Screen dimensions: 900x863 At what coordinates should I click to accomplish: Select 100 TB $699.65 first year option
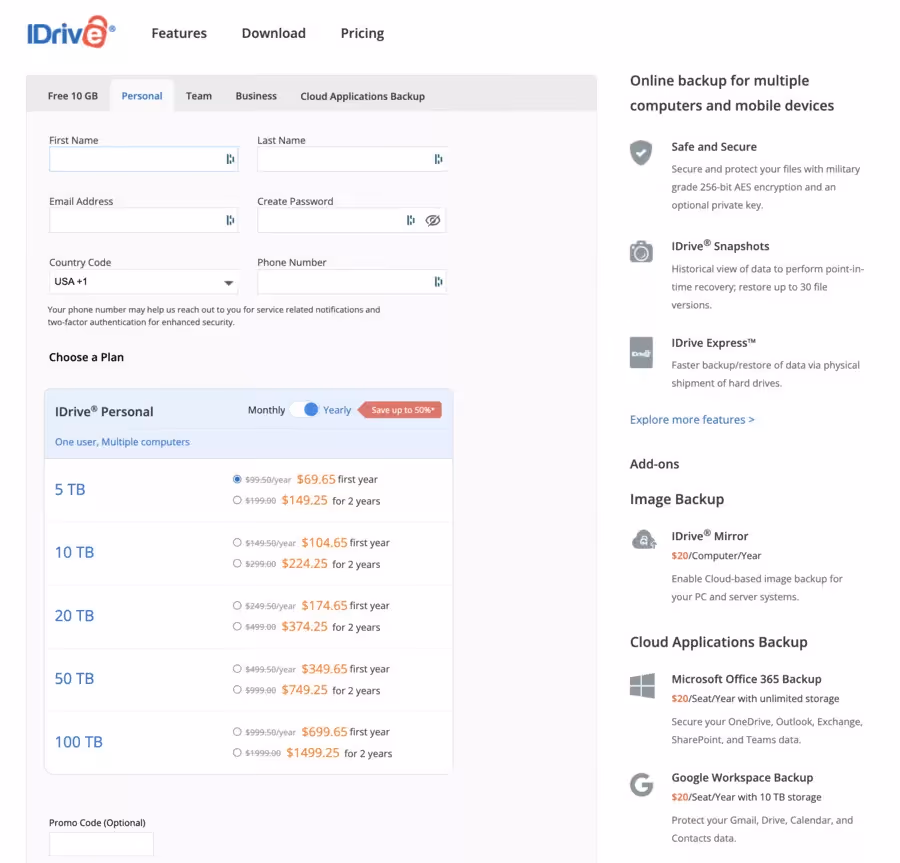[x=237, y=732]
